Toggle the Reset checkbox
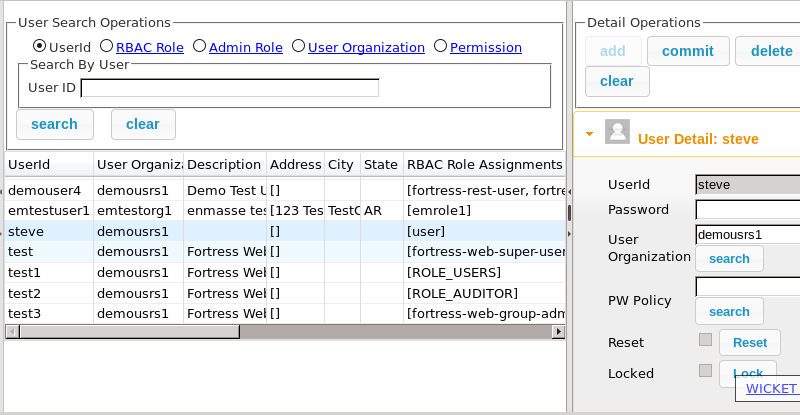 tap(705, 339)
